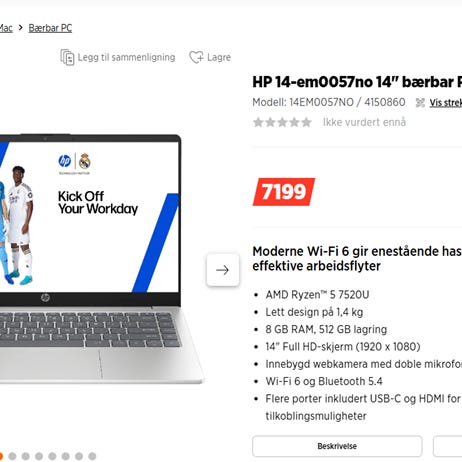Click the heart save icon
This screenshot has width=462, height=462.
click(196, 57)
